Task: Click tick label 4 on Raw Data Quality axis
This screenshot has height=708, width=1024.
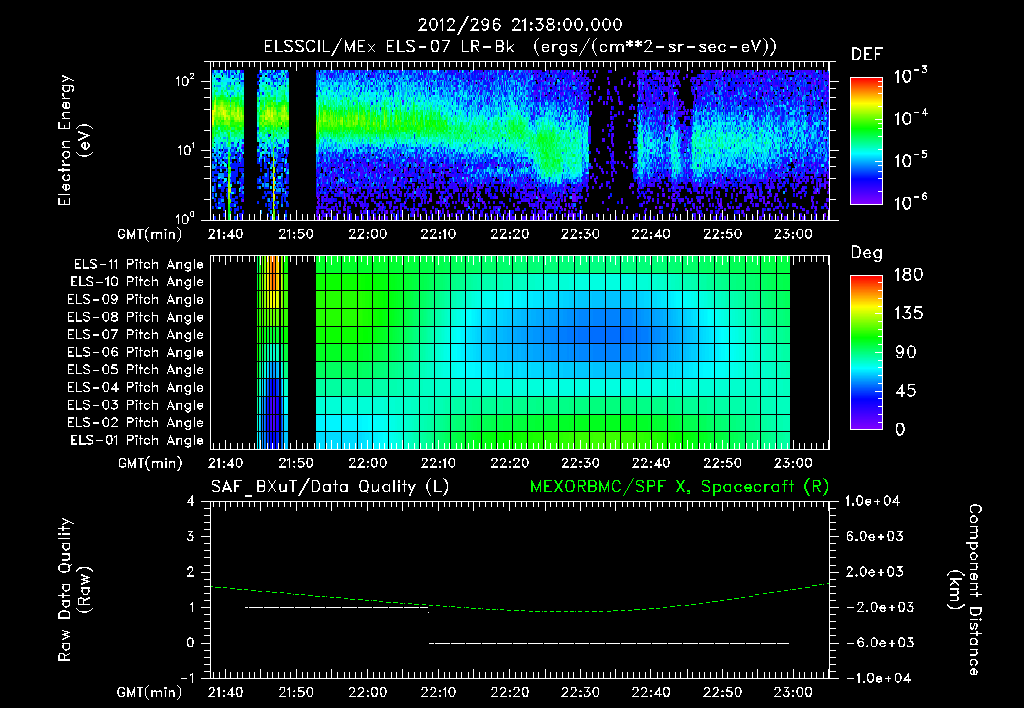Action: click(191, 501)
